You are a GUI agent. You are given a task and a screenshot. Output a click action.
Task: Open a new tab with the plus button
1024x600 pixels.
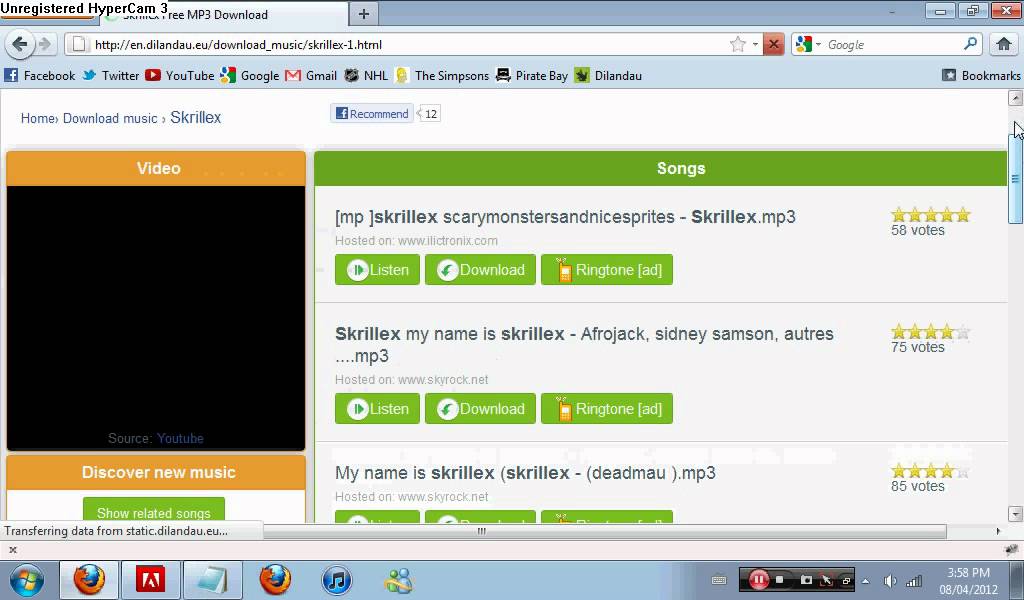coord(364,14)
